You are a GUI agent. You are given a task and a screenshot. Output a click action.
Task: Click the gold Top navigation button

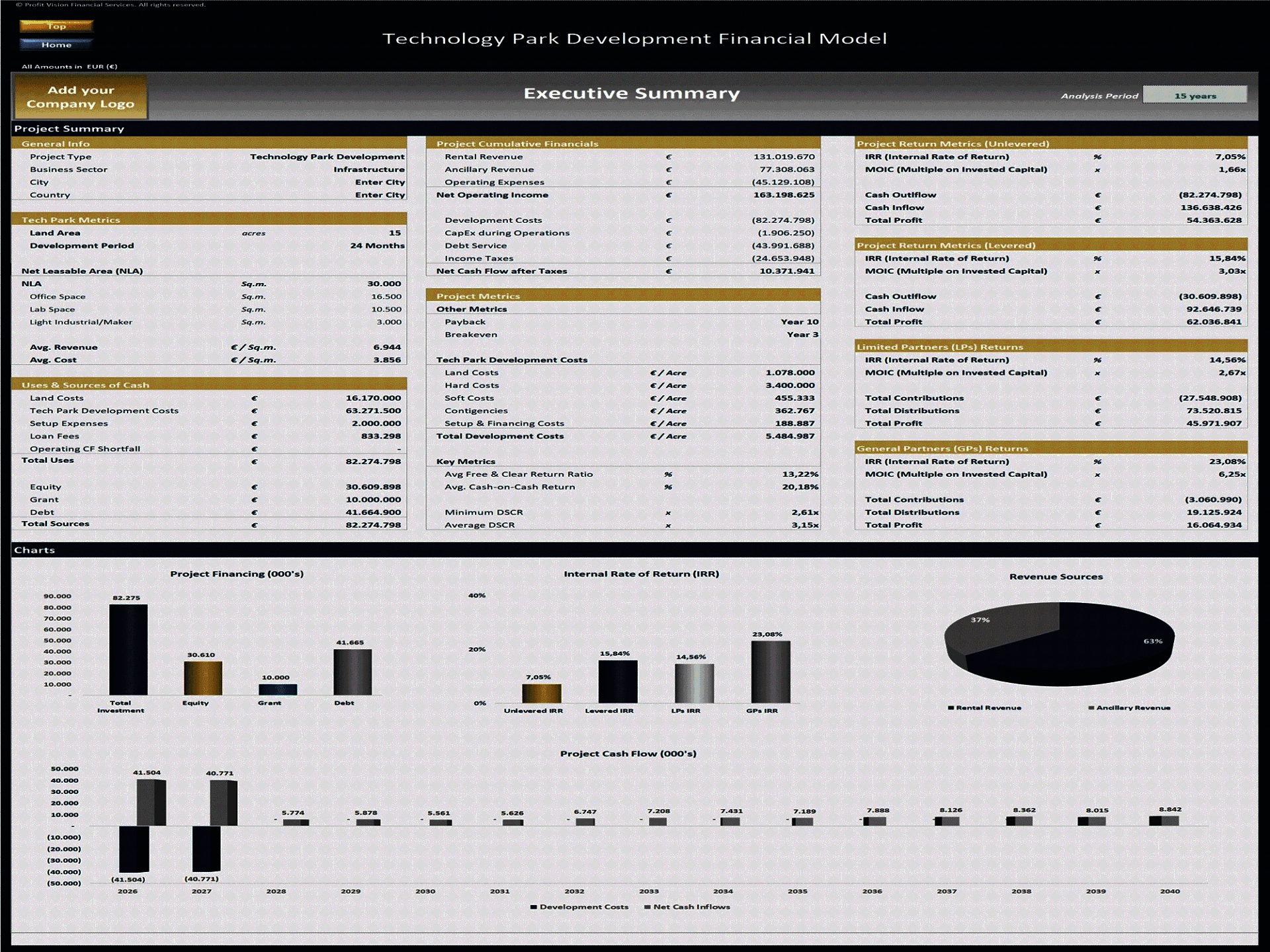pyautogui.click(x=57, y=26)
